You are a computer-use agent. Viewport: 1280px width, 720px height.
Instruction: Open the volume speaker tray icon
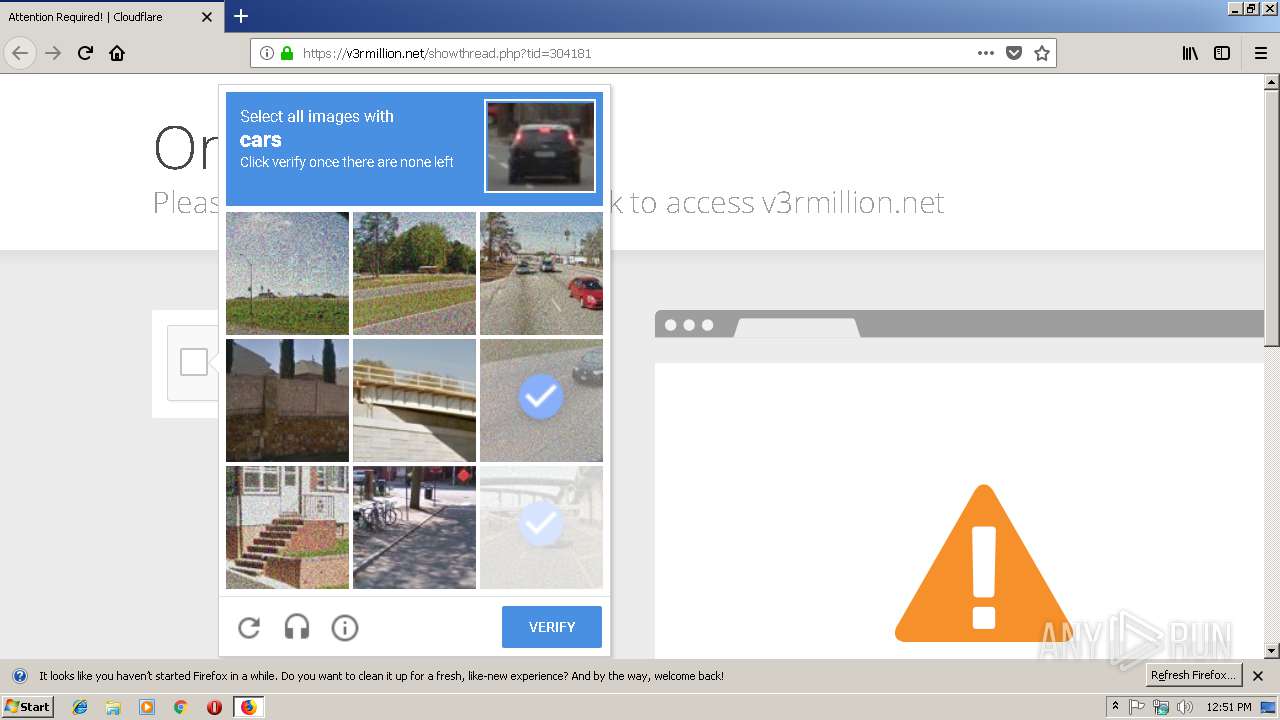point(1185,707)
